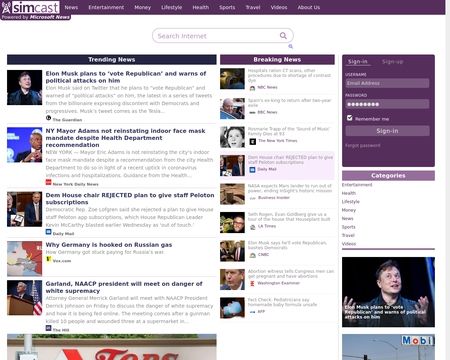Click the Vox.com source icon
This screenshot has height=360, width=450.
click(49, 259)
